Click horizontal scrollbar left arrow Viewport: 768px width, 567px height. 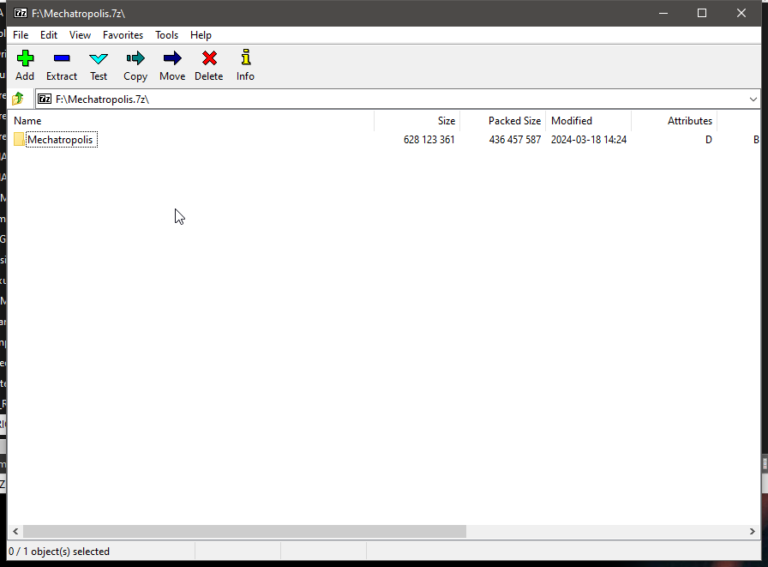pos(16,531)
